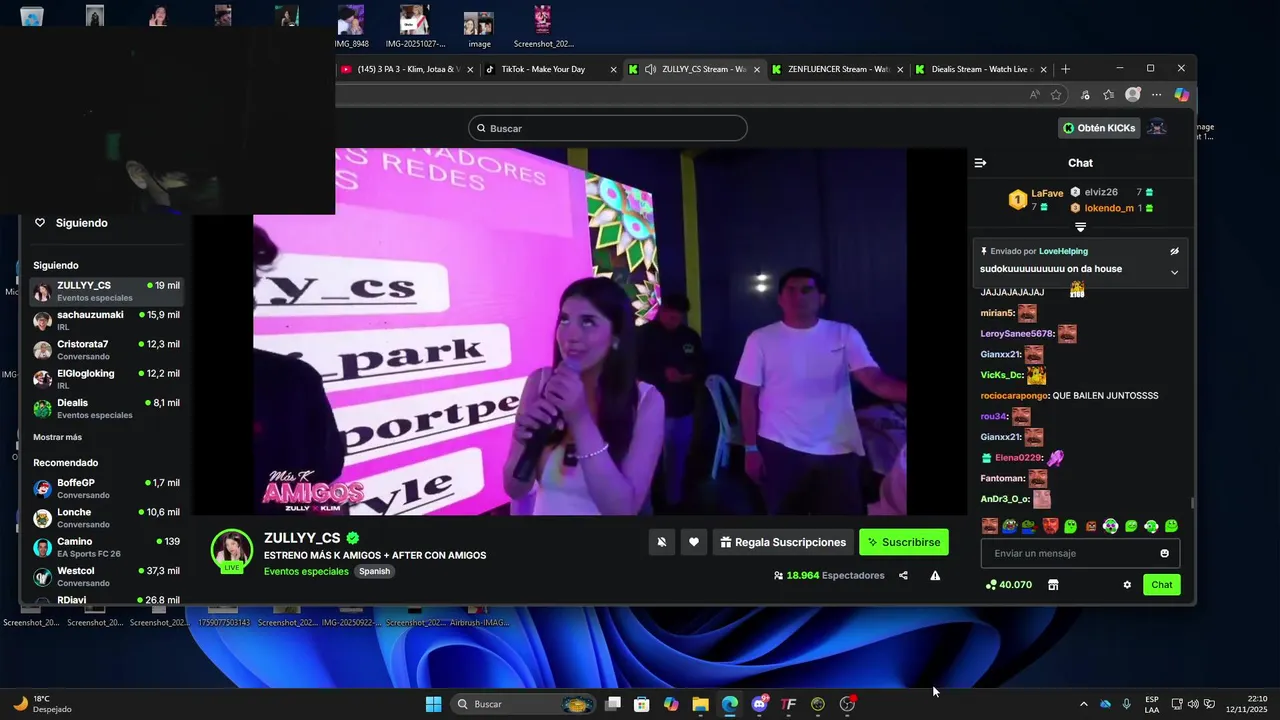
Task: Mute the ZULLYY_CS tab audio icon
Action: coord(651,69)
